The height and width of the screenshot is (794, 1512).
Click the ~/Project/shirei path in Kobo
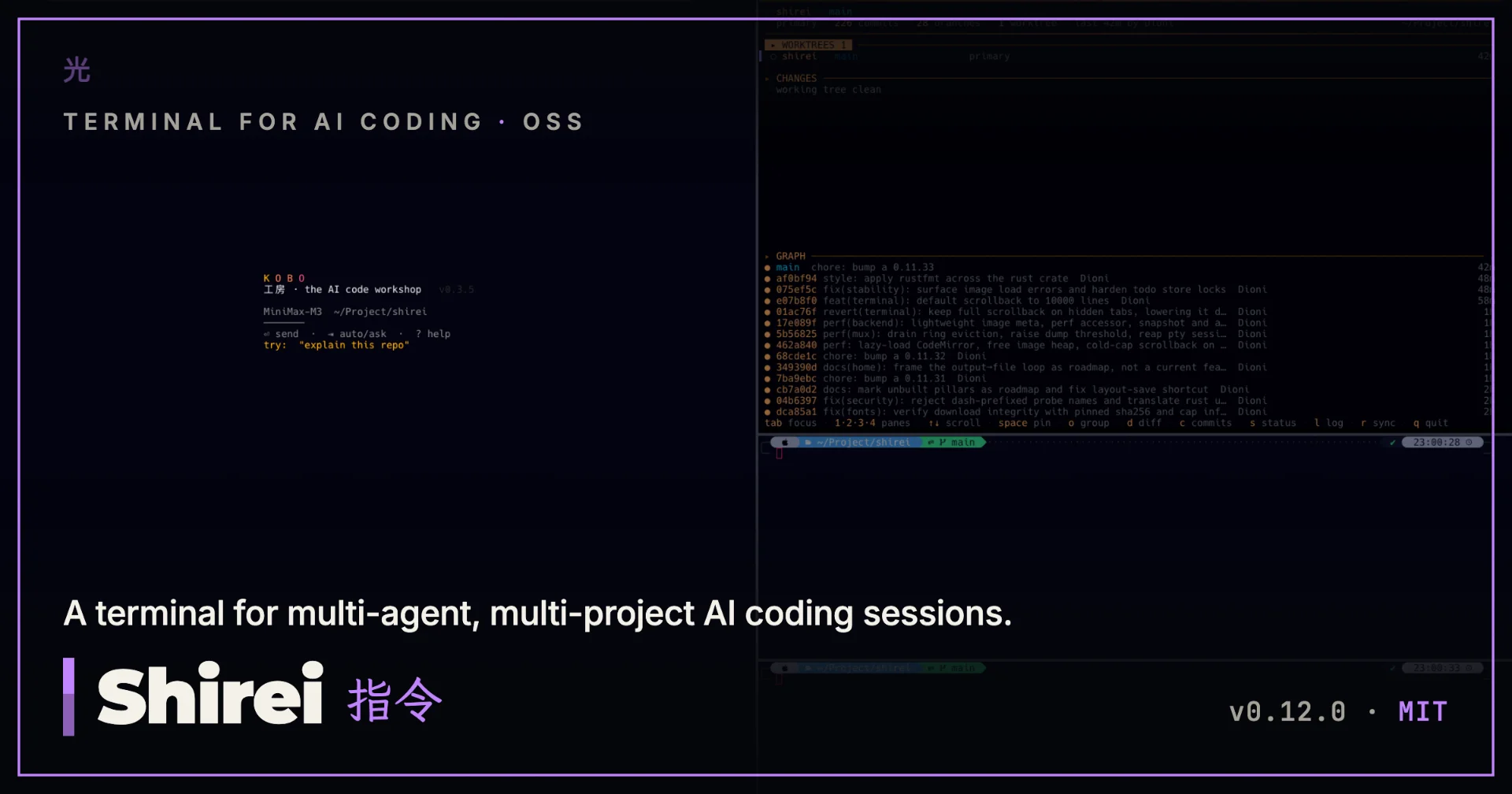(380, 312)
